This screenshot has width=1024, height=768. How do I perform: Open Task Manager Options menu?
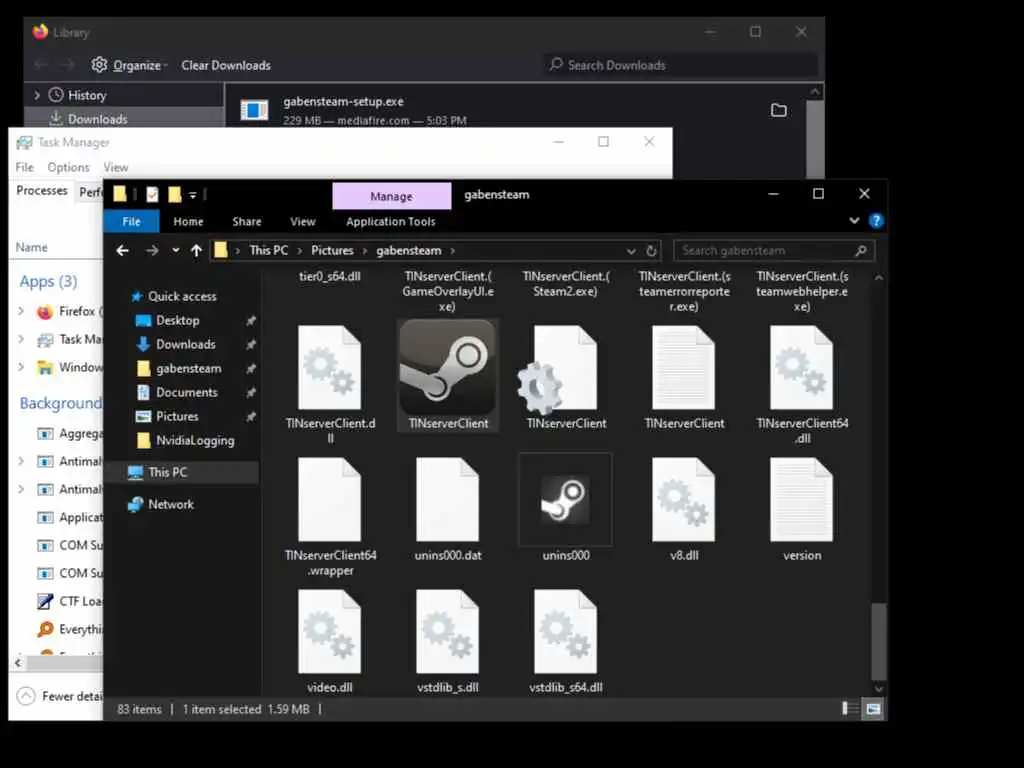coord(68,167)
